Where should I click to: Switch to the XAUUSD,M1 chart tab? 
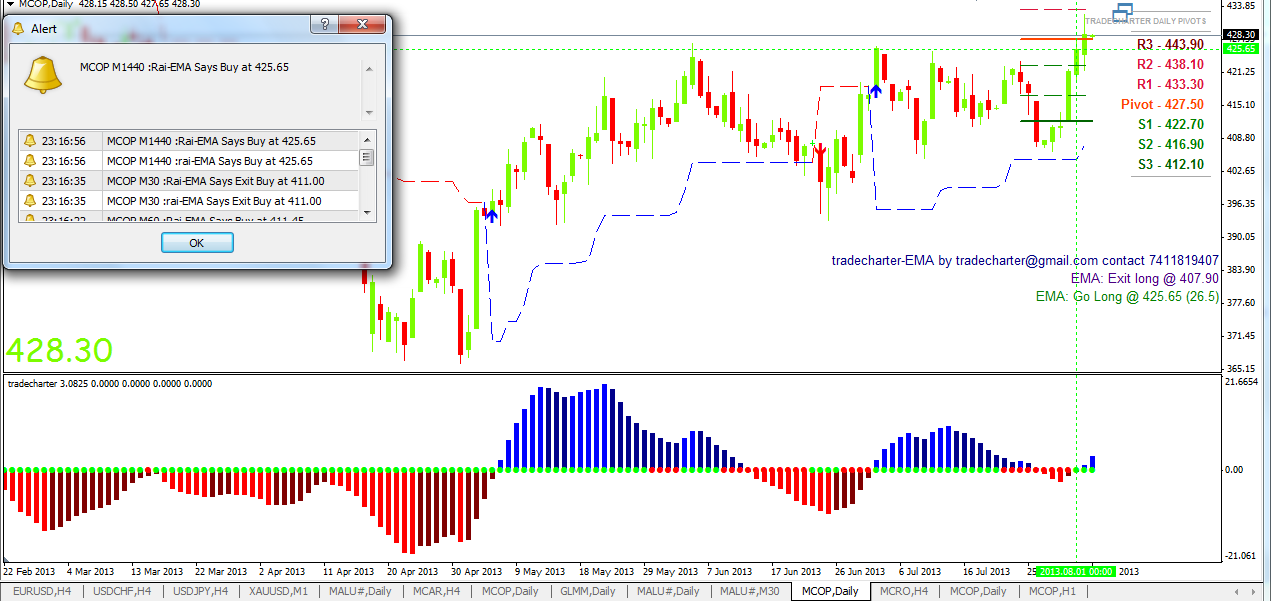[280, 591]
